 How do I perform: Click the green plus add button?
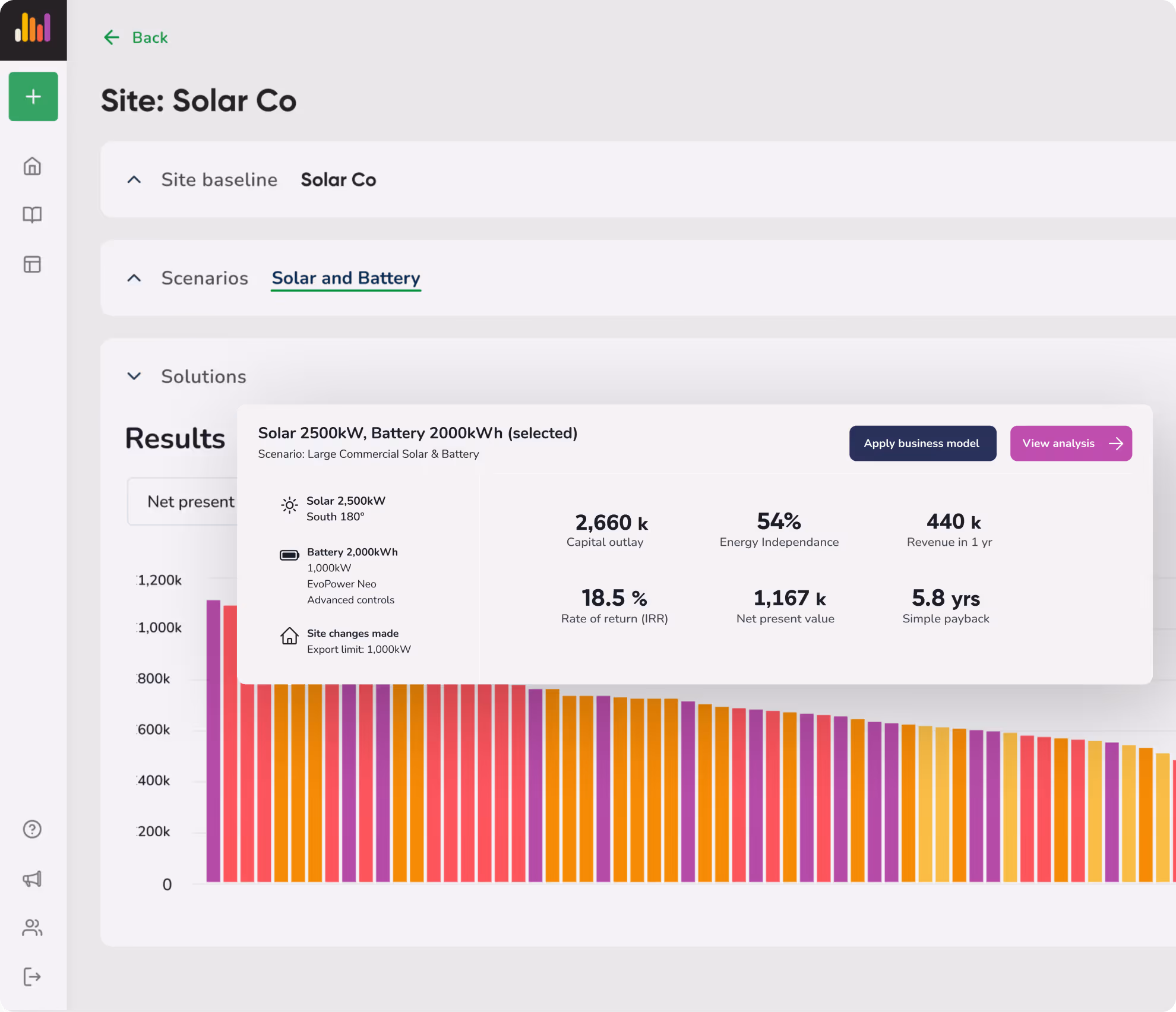pyautogui.click(x=33, y=97)
